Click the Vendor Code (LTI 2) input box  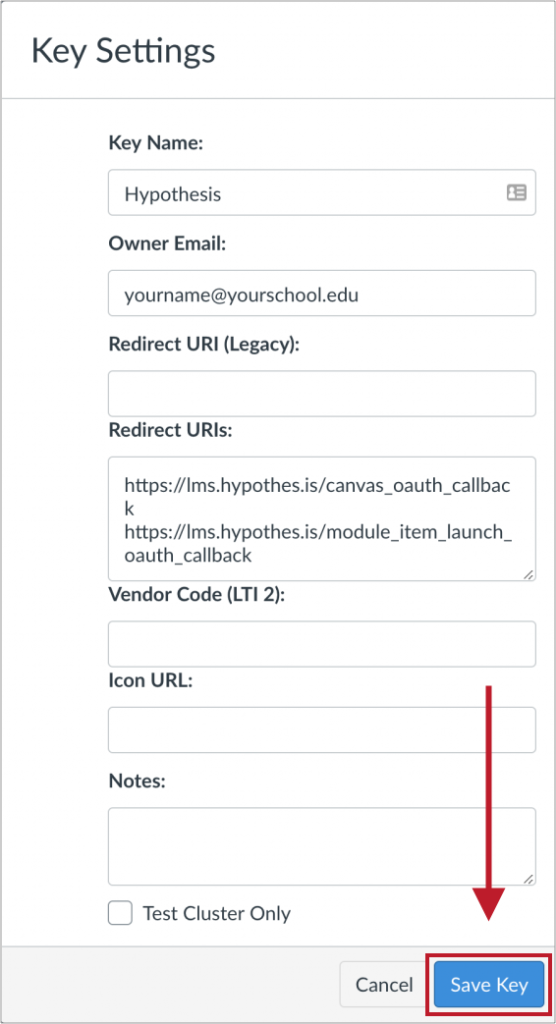322,644
